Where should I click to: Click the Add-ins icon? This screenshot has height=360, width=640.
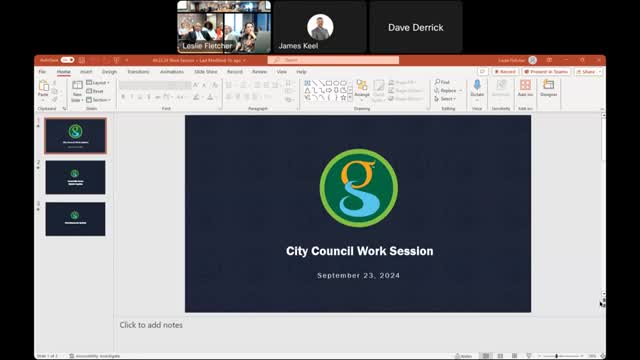[525, 88]
